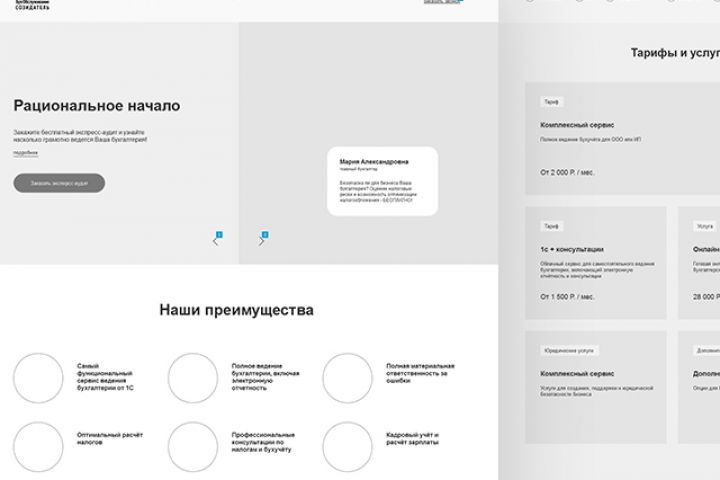The height and width of the screenshot is (480, 720).
Task: Click the 'От 1 500 Р. / мес.' price
Action: point(567,297)
